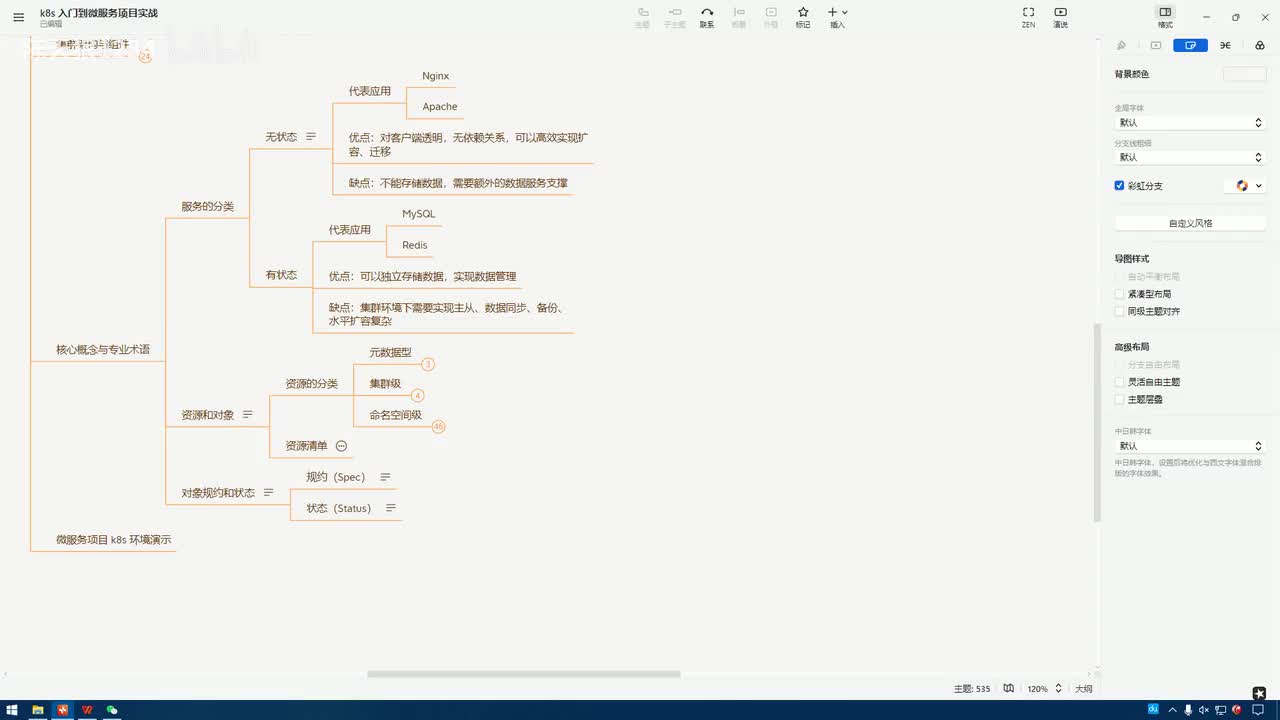Open the note icon on 状态 (Status)
This screenshot has width=1280, height=720.
click(x=391, y=508)
